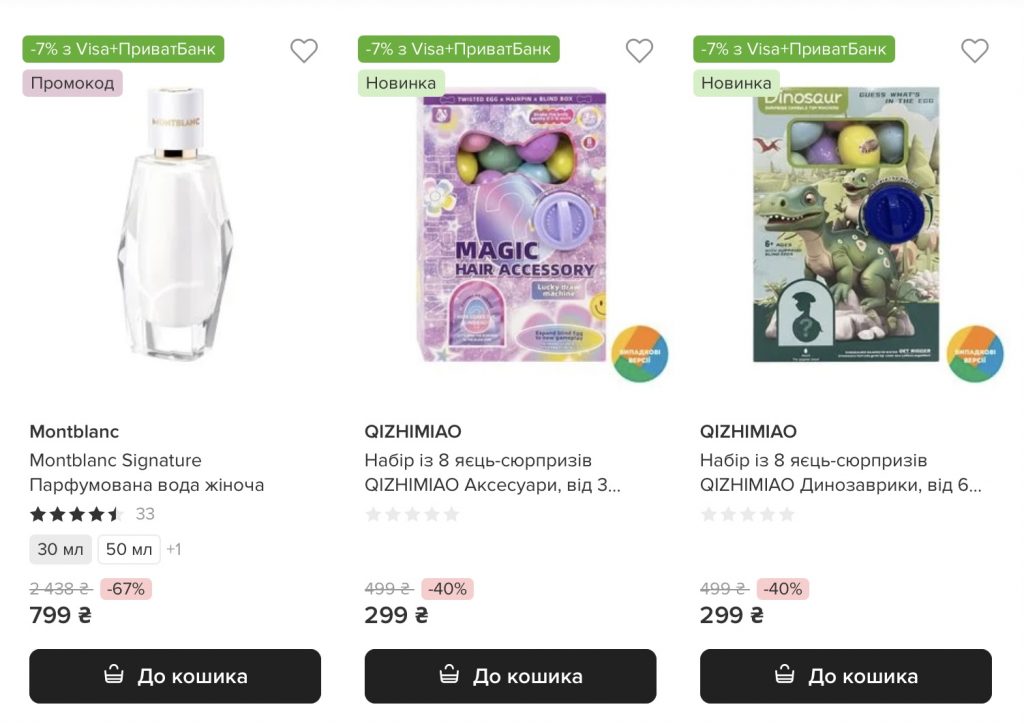Open QIZHIMIAO Аксесуари product title link
This screenshot has height=724, width=1024.
coord(492,472)
